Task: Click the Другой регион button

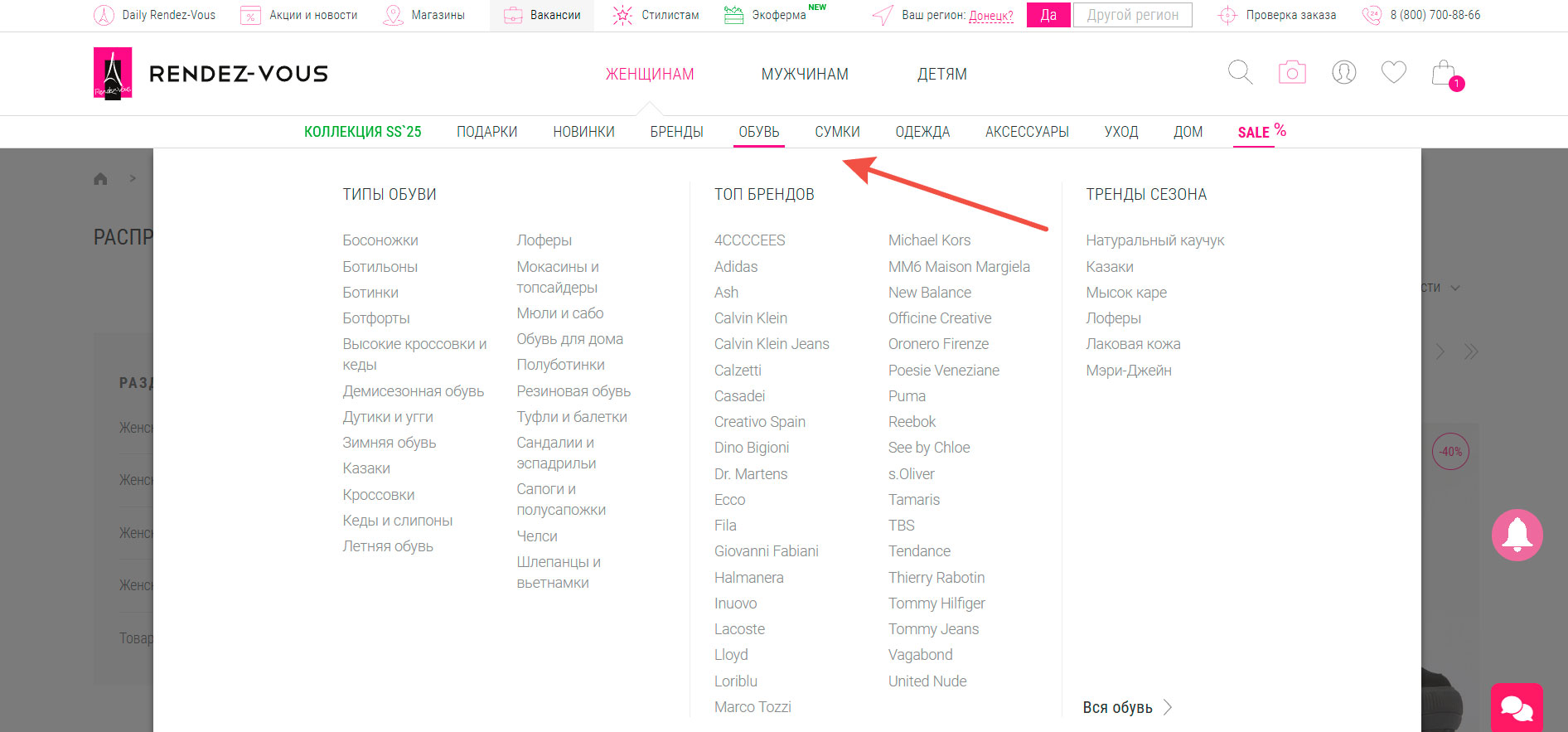Action: (1133, 15)
